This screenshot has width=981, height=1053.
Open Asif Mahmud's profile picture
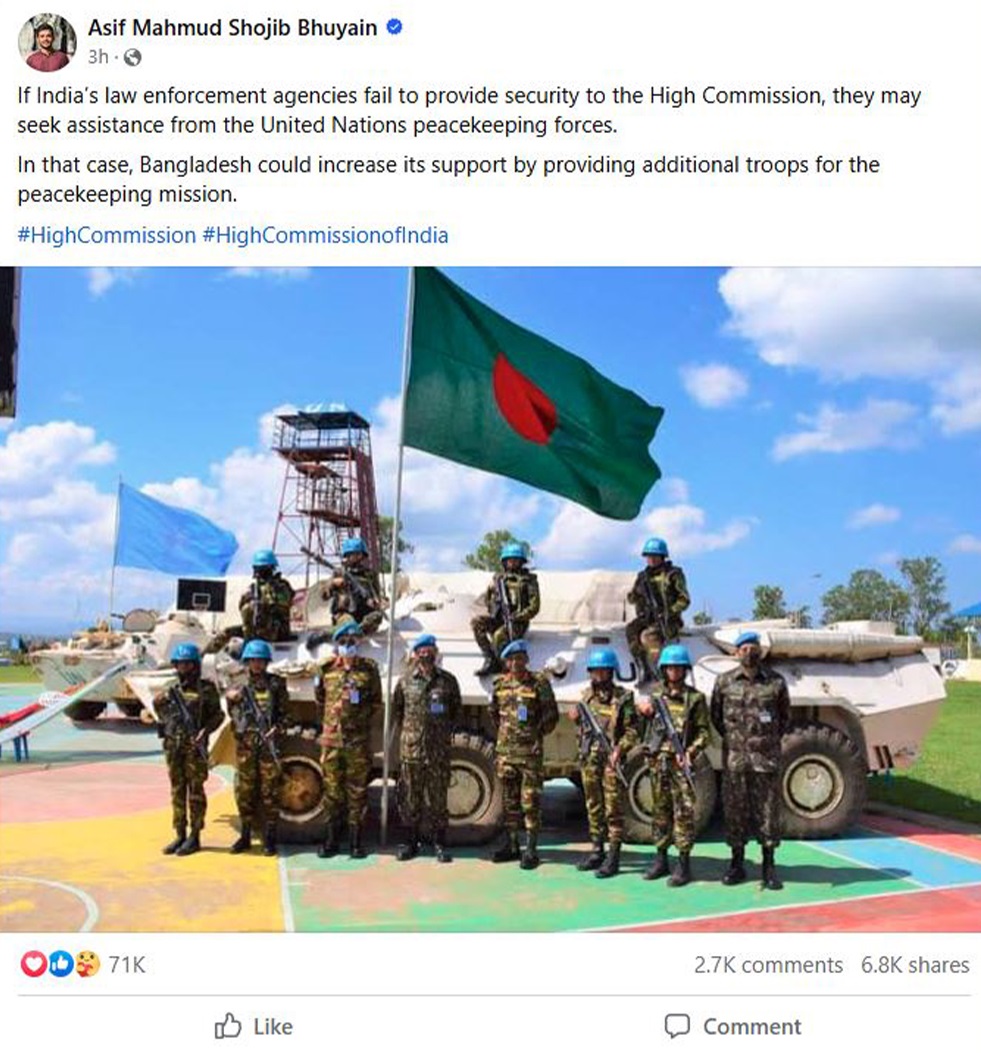[46, 42]
